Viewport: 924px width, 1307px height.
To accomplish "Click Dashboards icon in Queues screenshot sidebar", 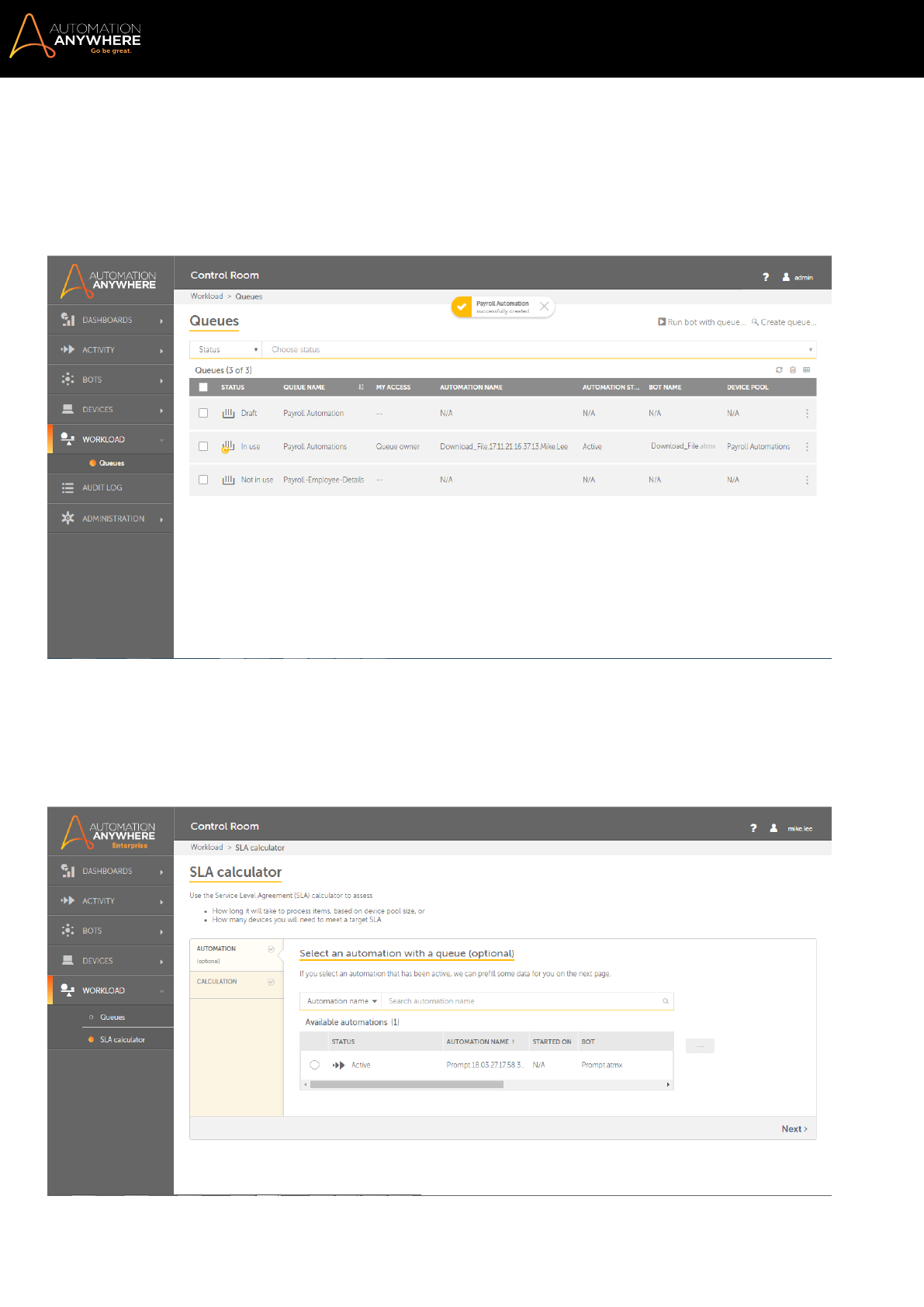I will click(x=67, y=320).
